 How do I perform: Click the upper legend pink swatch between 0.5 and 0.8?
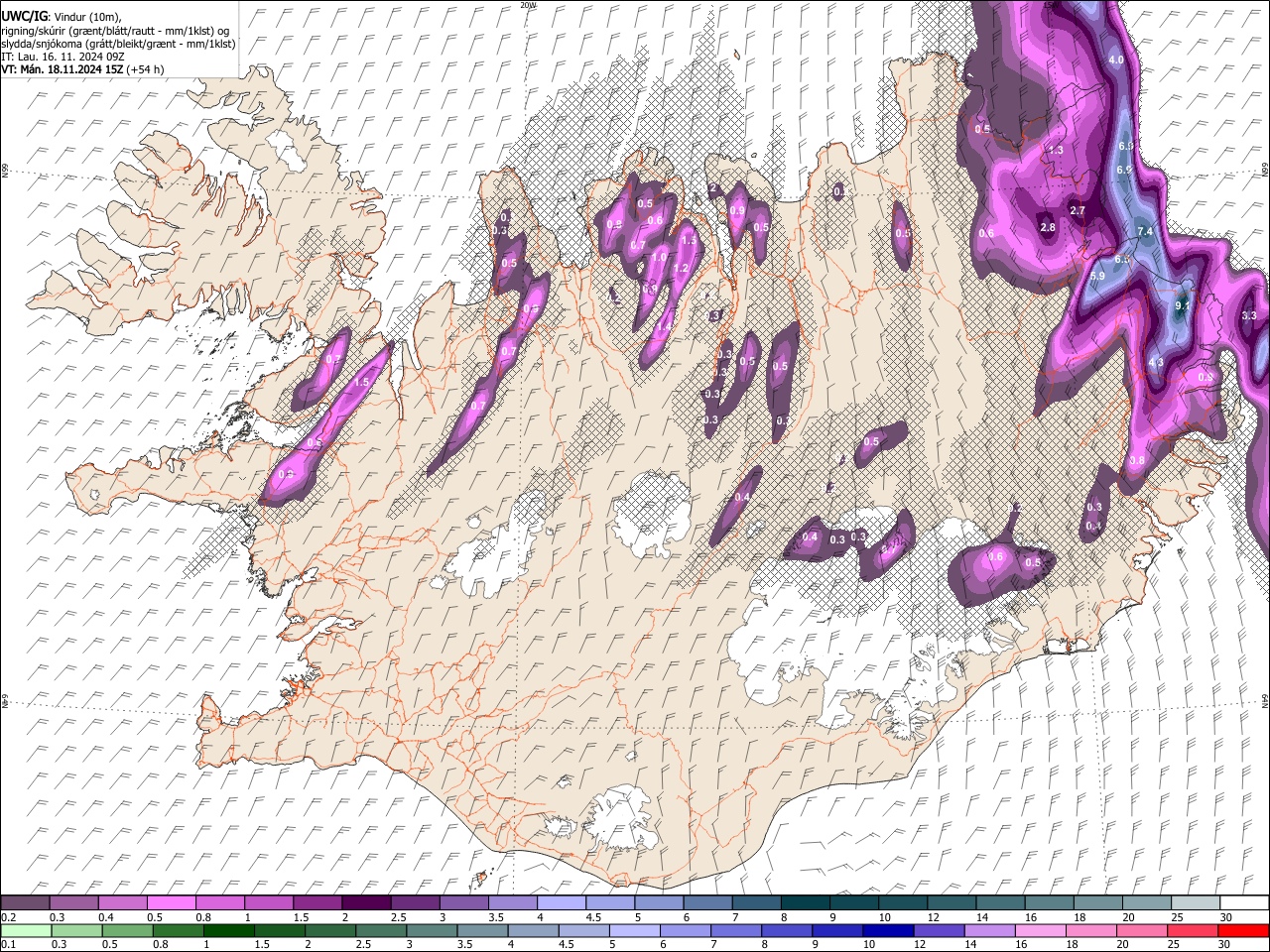coord(172,902)
